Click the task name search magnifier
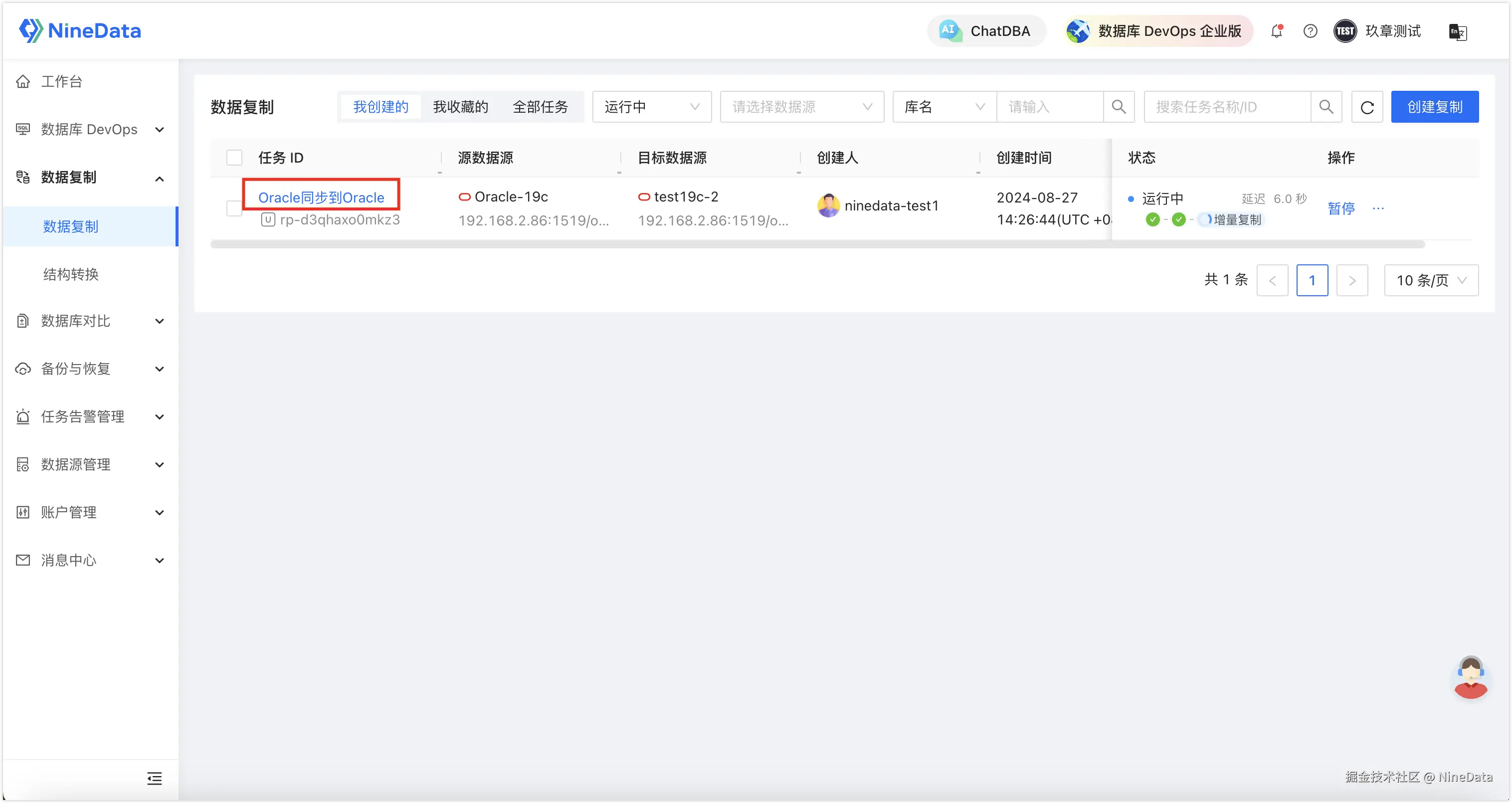 click(x=1326, y=107)
